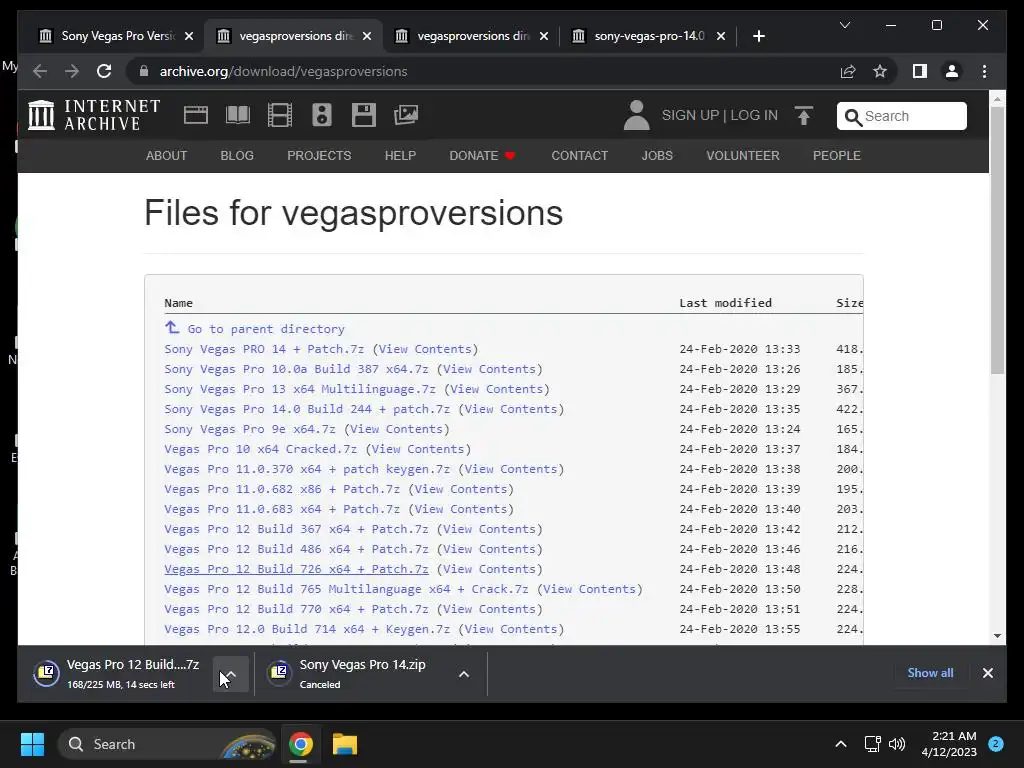
Task: View Contents of Sony Vegas Pro 9e x64.7z
Action: pos(396,429)
